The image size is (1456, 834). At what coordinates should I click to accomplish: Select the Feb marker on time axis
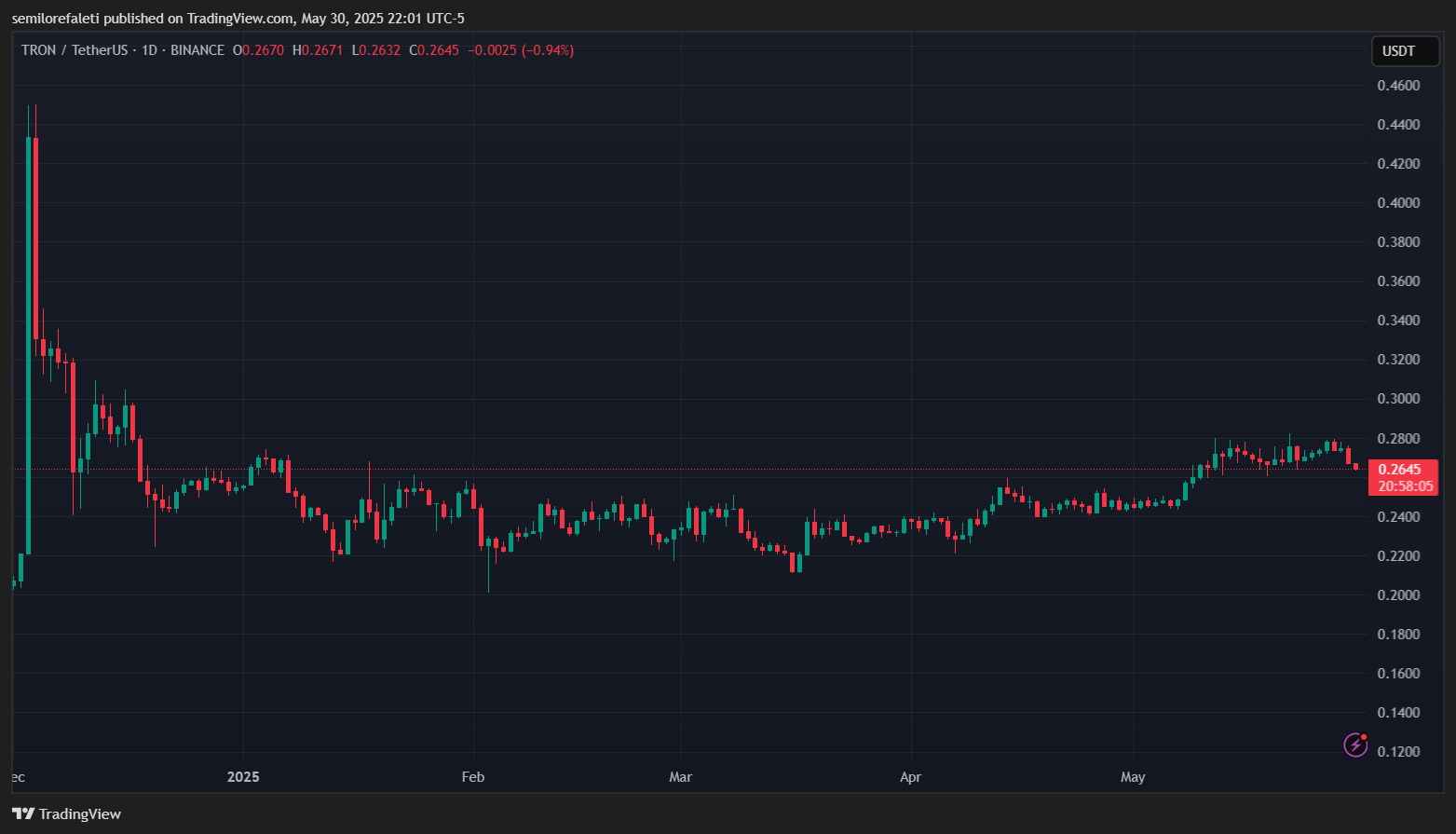coord(473,777)
